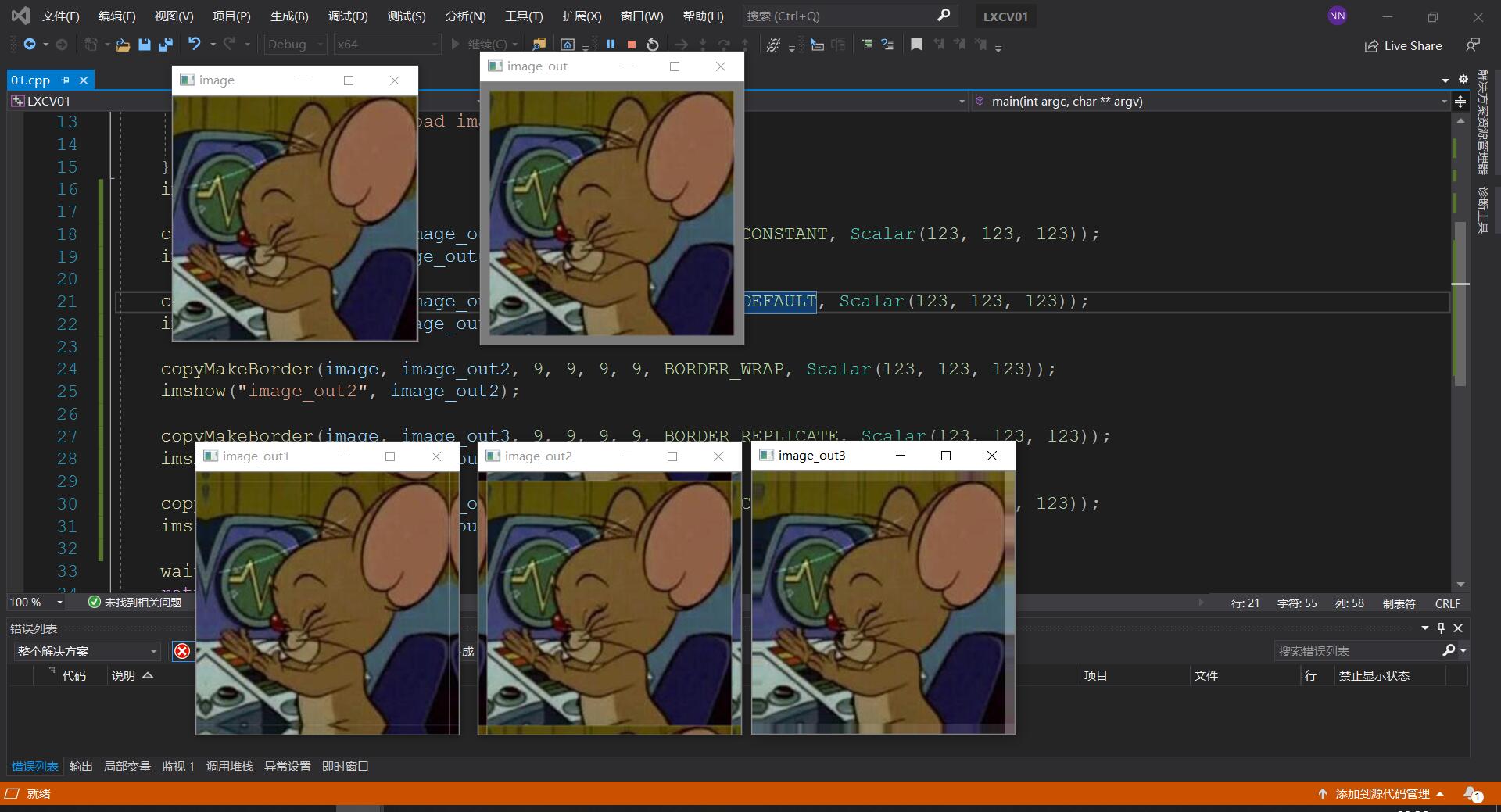Viewport: 1501px width, 812px height.
Task: Click the CRLF line ending indicator
Action: tap(1447, 603)
